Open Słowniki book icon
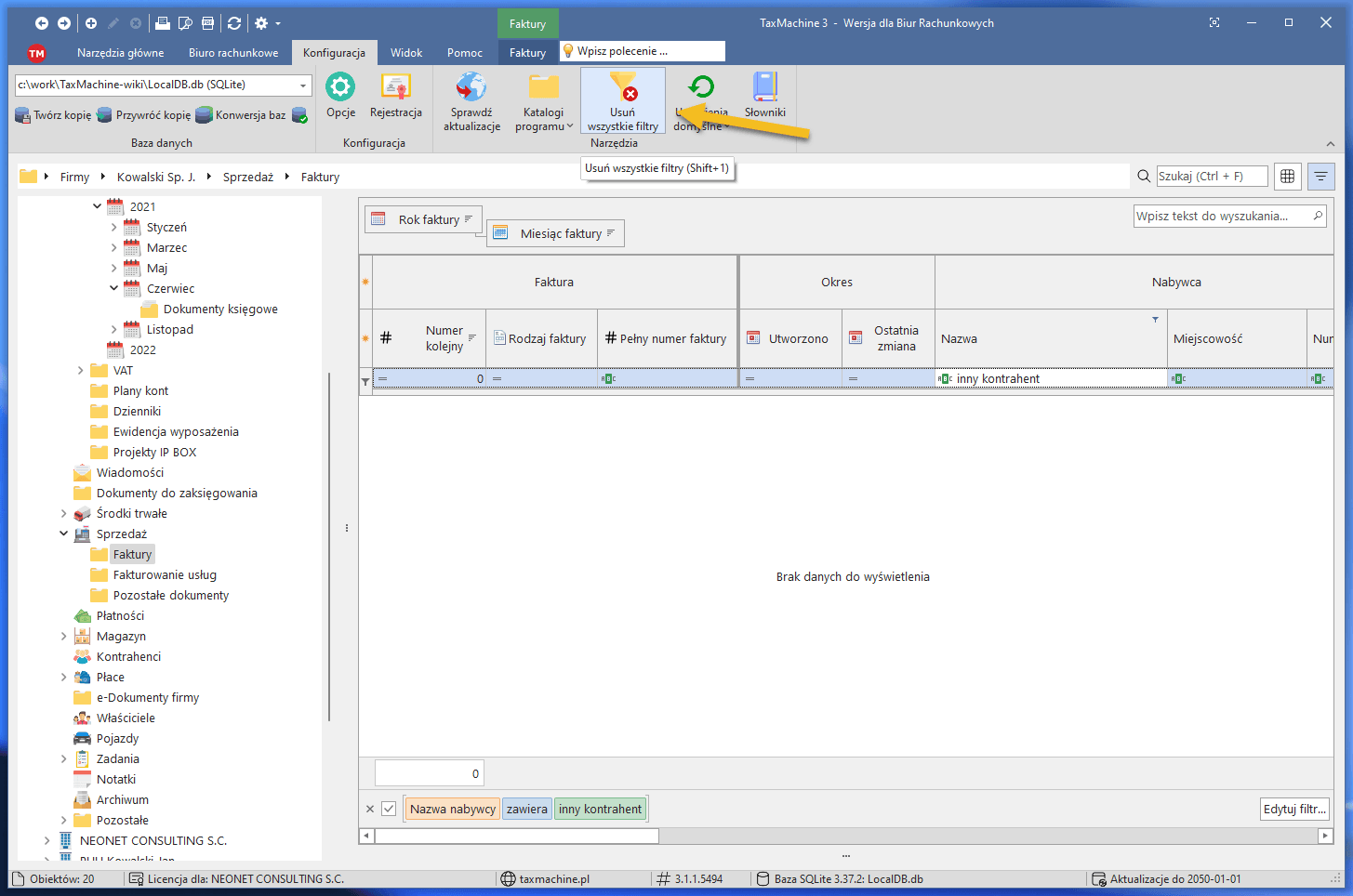Image resolution: width=1353 pixels, height=896 pixels. (x=764, y=88)
